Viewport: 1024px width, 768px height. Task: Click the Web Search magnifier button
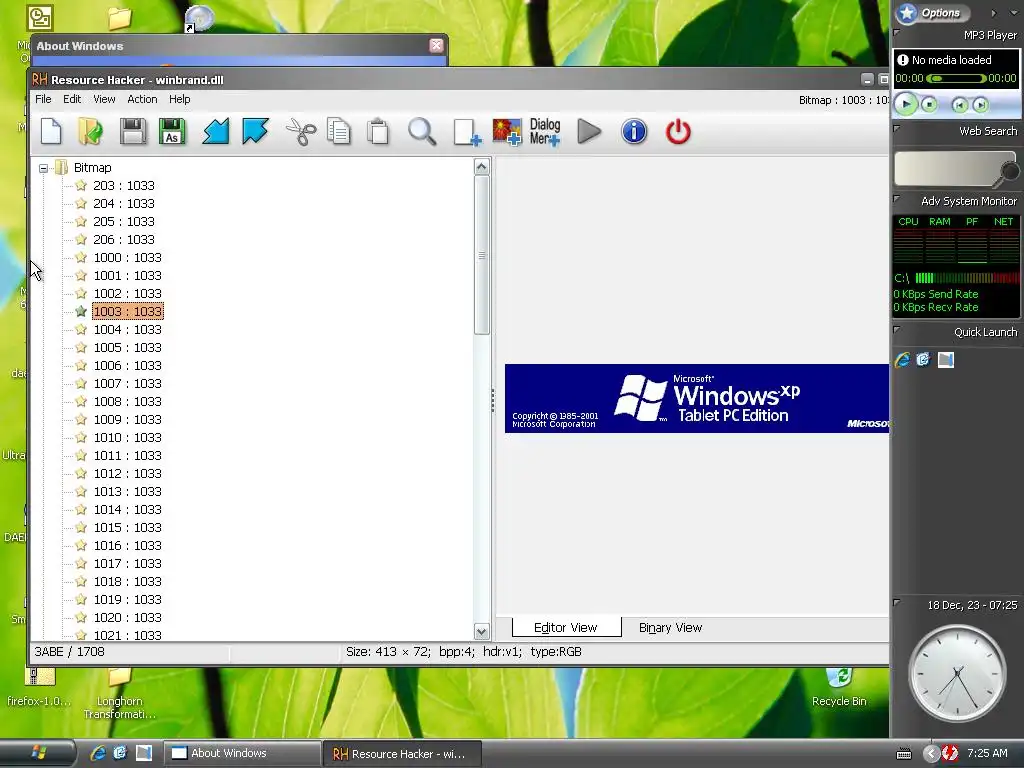[1010, 171]
